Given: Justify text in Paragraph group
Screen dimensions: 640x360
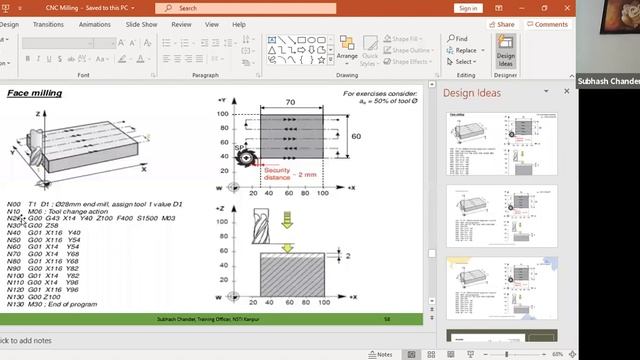Looking at the screenshot, I should tap(199, 59).
